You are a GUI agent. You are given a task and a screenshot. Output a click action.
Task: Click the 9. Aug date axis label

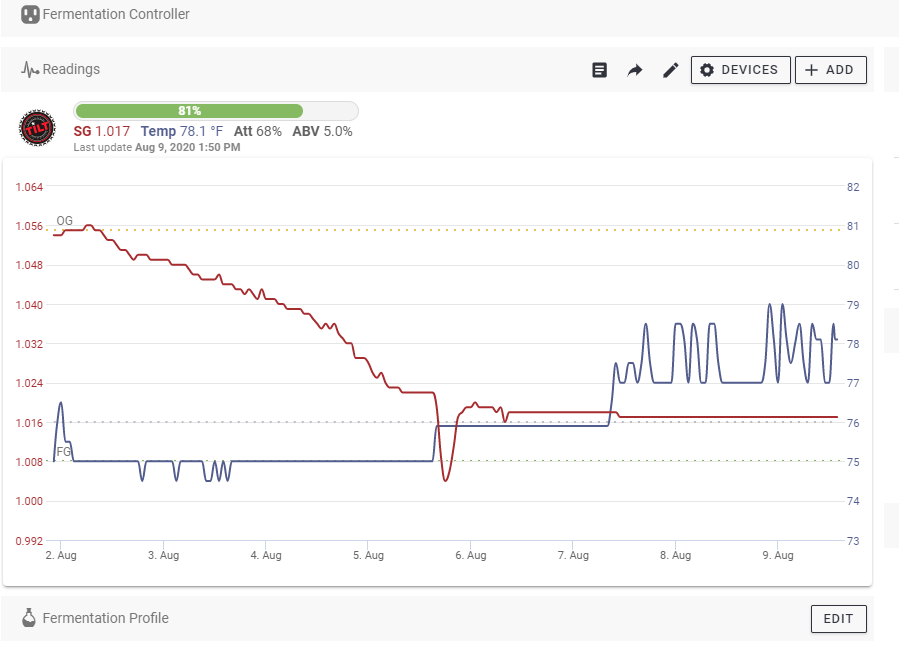click(x=778, y=555)
